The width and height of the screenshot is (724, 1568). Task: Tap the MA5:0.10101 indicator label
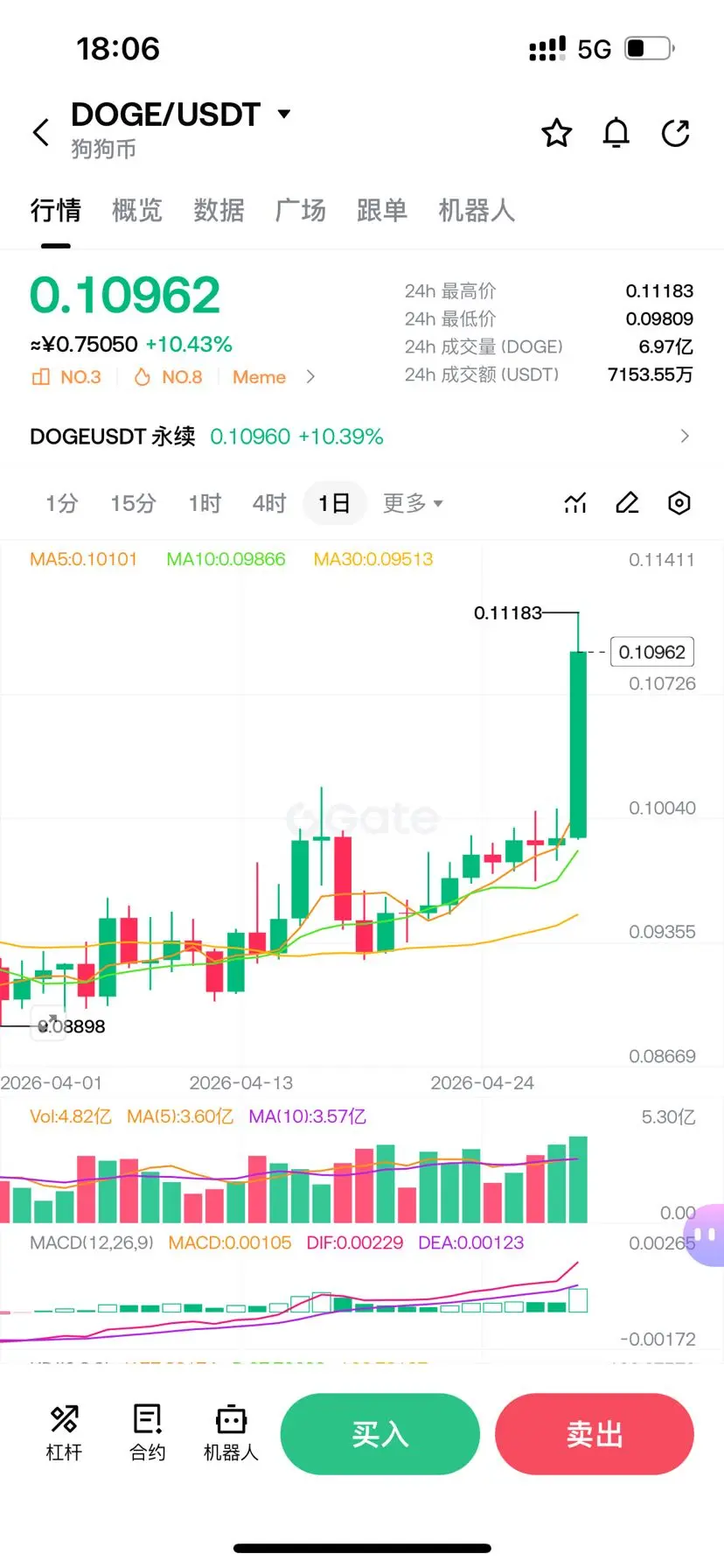[84, 559]
